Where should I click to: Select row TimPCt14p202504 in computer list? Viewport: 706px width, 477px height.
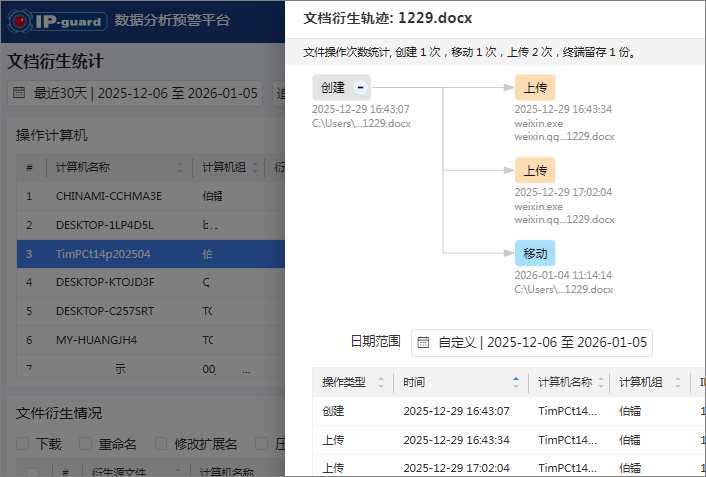[x=151, y=254]
